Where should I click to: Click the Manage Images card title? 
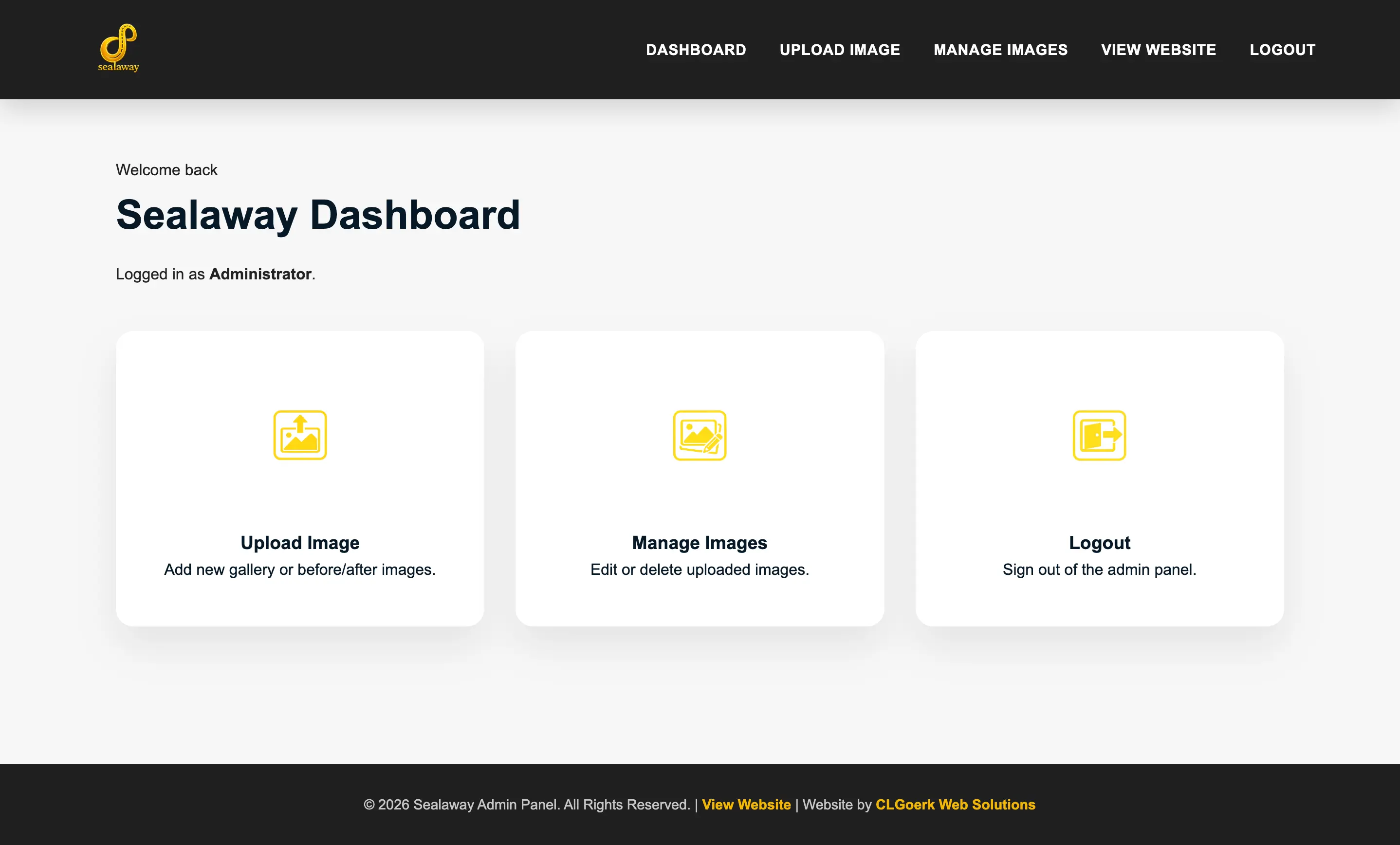pyautogui.click(x=700, y=543)
